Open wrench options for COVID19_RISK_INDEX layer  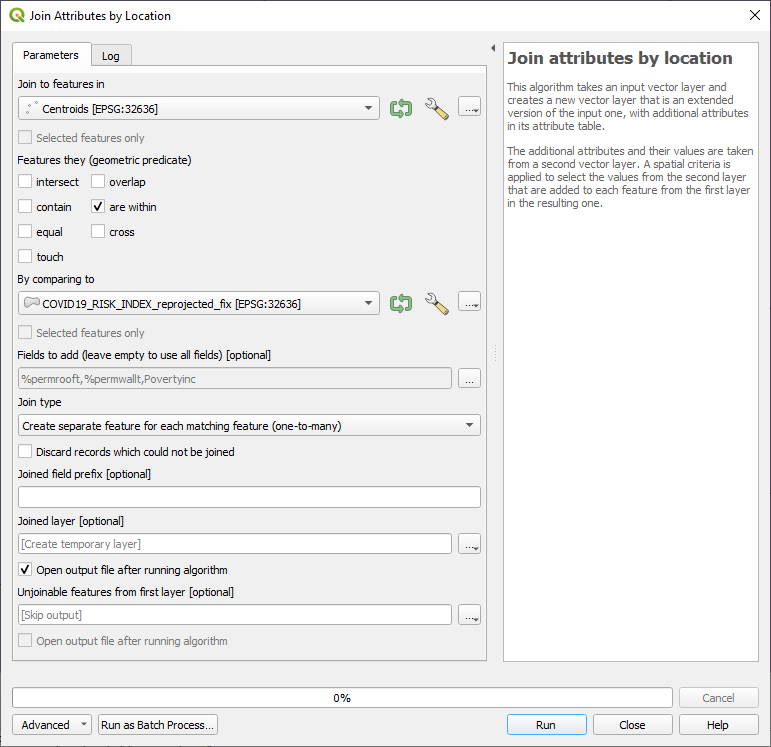pyautogui.click(x=436, y=303)
